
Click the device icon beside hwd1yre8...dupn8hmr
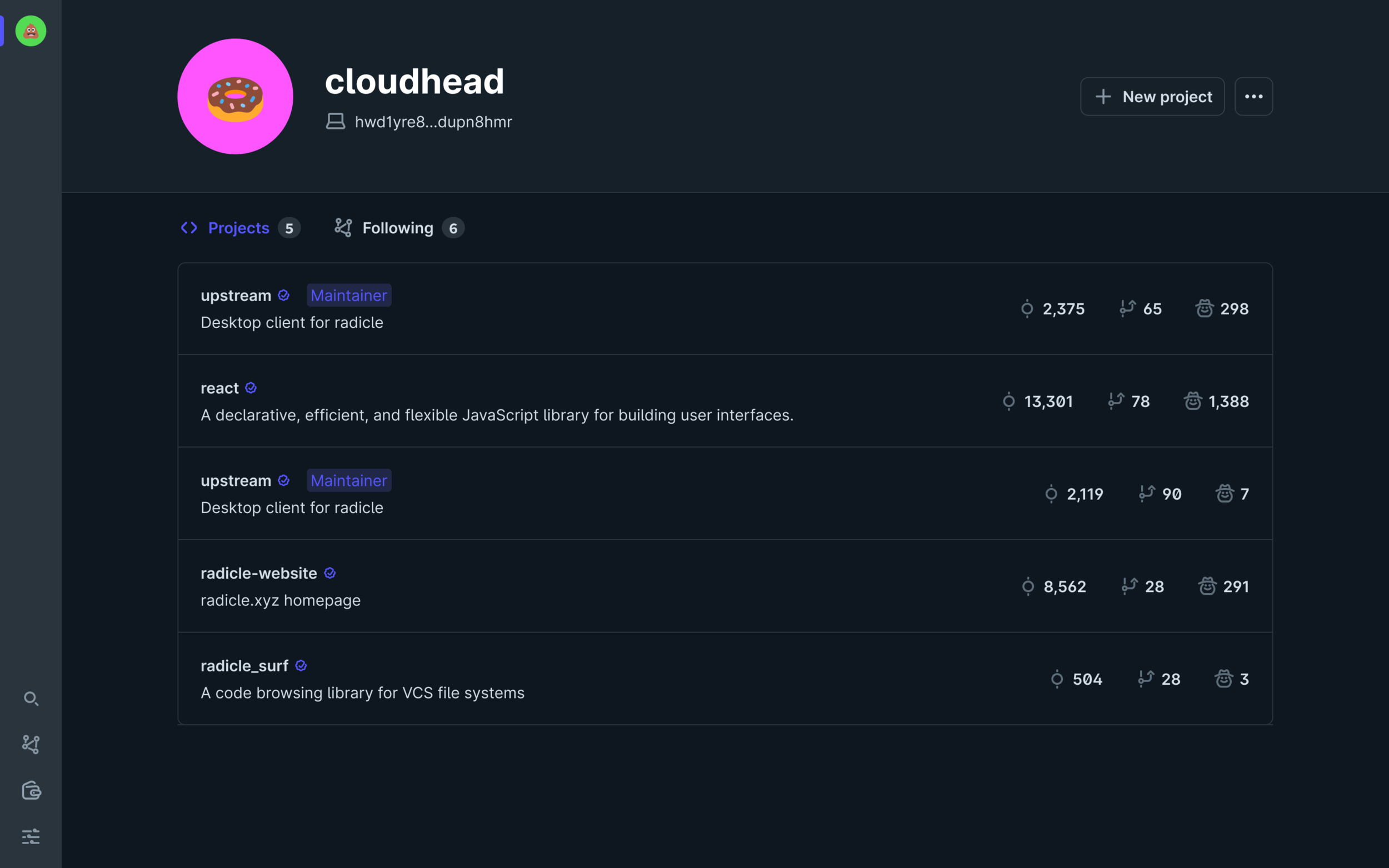pos(336,121)
